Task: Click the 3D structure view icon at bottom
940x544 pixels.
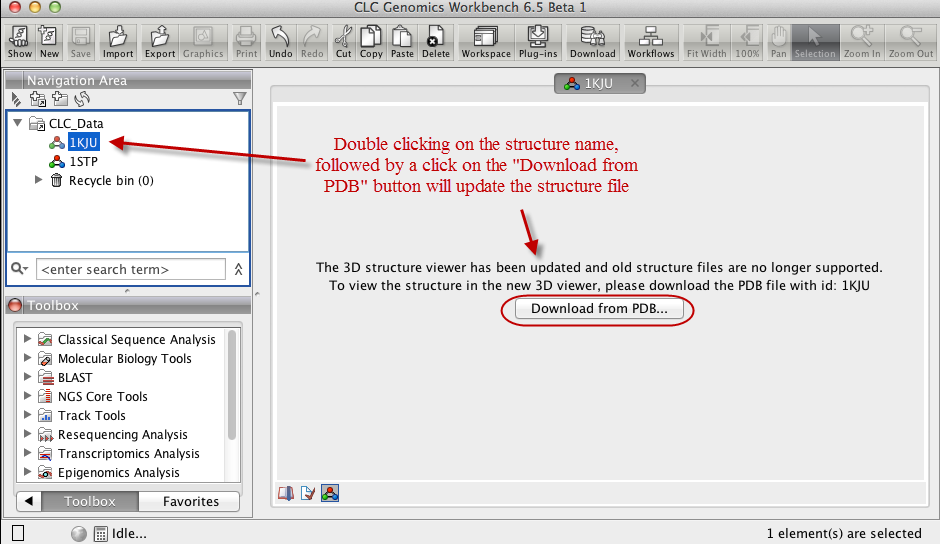Action: coord(330,492)
